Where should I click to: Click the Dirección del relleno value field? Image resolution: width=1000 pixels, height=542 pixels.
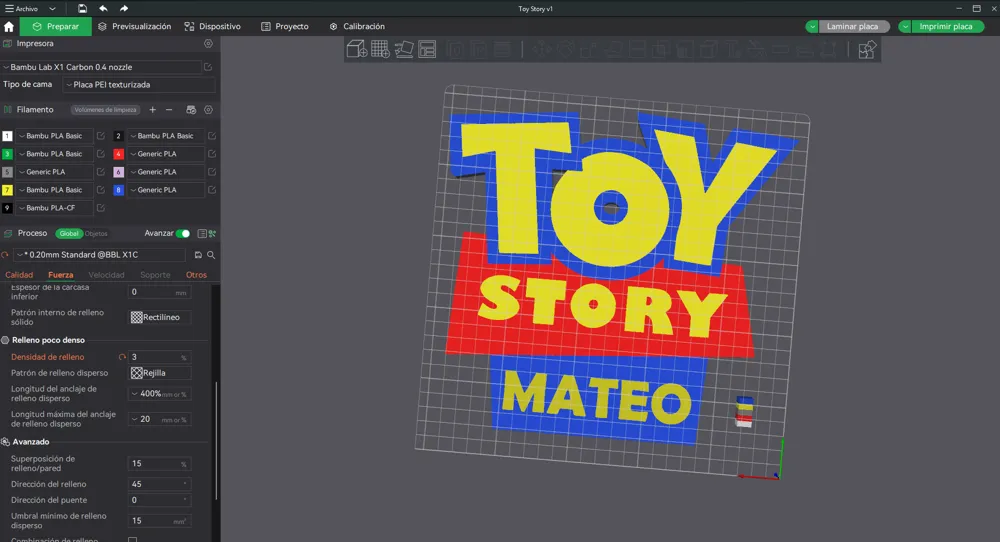pyautogui.click(x=159, y=484)
